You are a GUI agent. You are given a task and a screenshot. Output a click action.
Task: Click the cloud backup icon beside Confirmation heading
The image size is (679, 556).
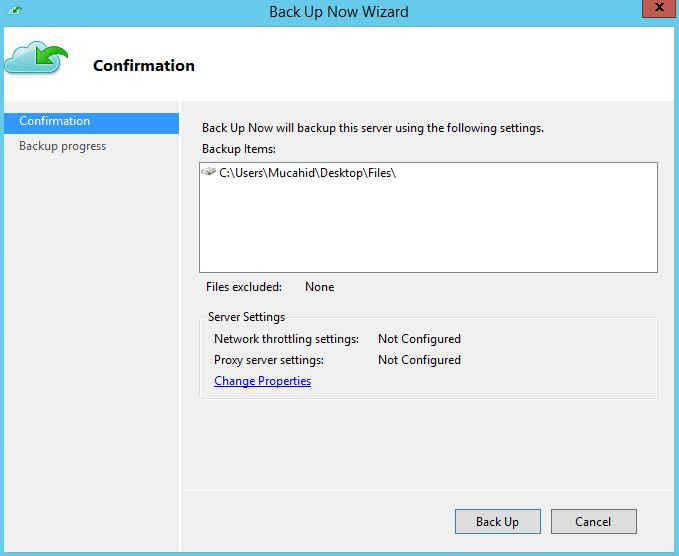[x=36, y=58]
